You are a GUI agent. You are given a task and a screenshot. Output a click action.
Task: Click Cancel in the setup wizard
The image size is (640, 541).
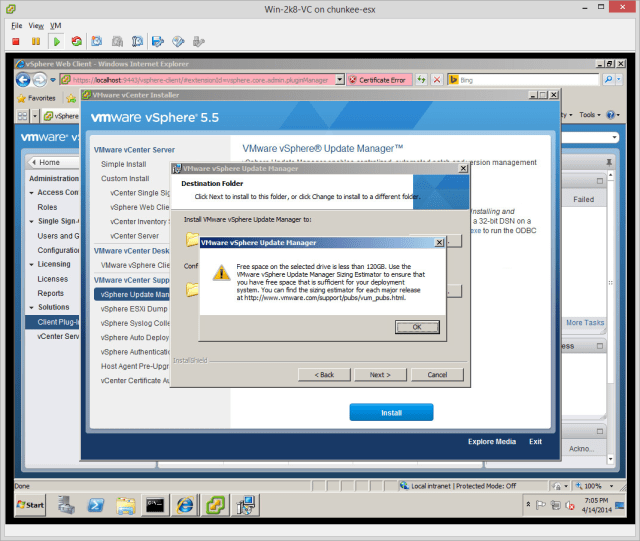point(437,375)
